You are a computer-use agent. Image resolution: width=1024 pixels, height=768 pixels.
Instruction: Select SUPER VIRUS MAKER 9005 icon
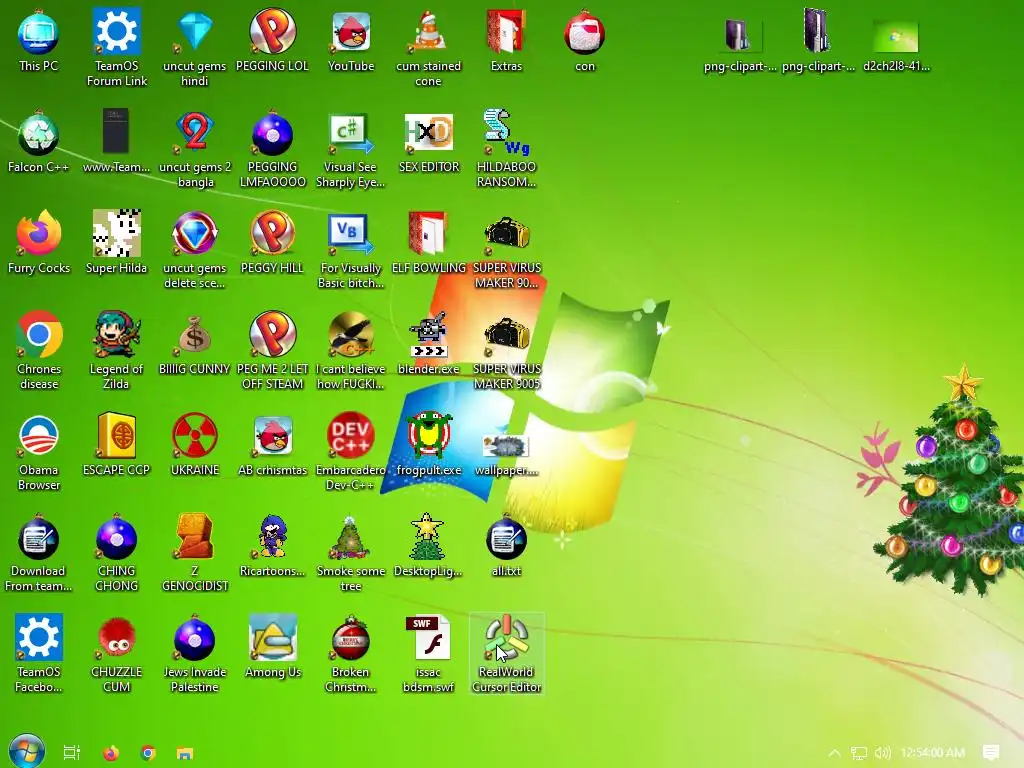[x=506, y=336]
